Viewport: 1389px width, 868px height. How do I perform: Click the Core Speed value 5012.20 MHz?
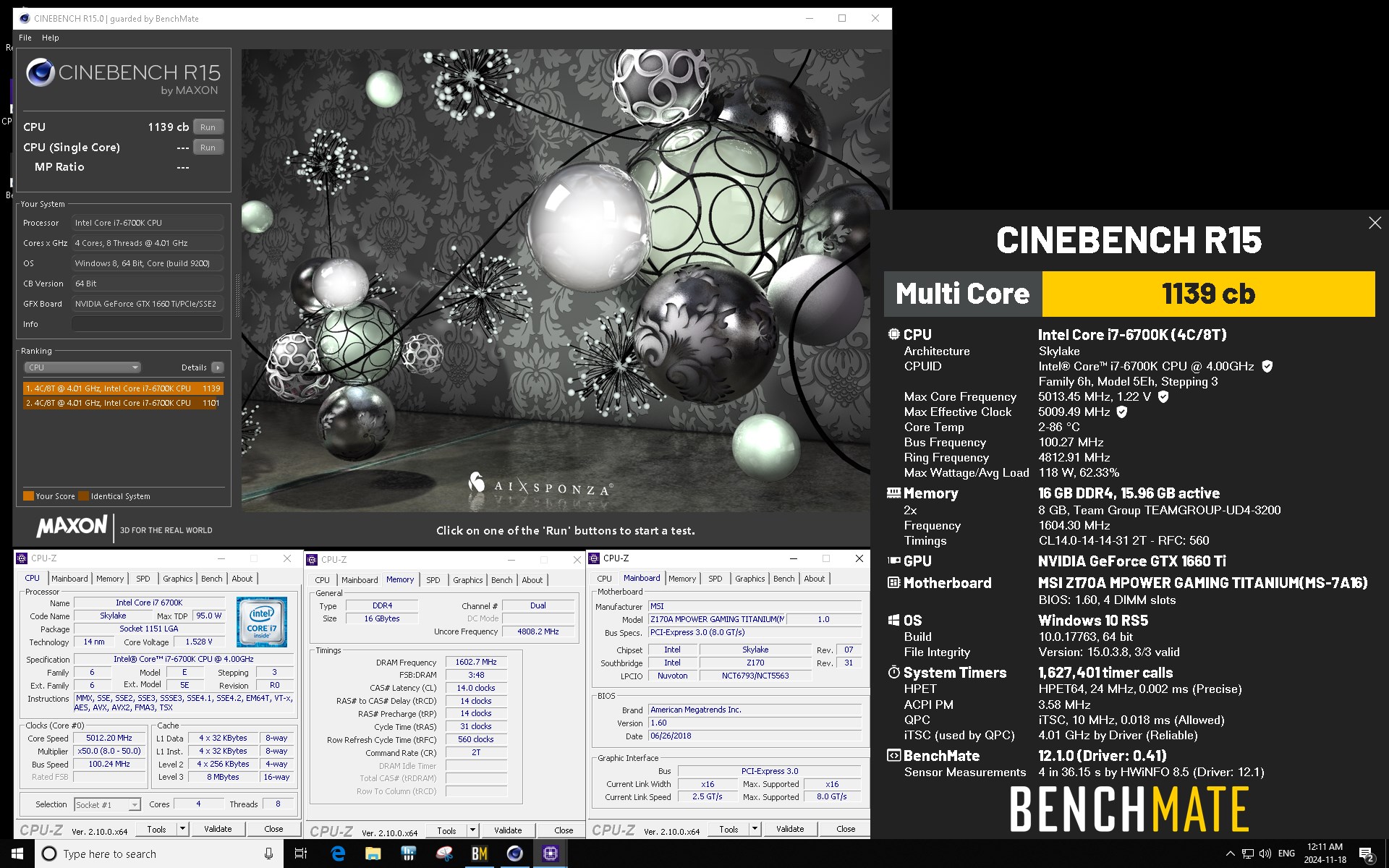[x=109, y=739]
